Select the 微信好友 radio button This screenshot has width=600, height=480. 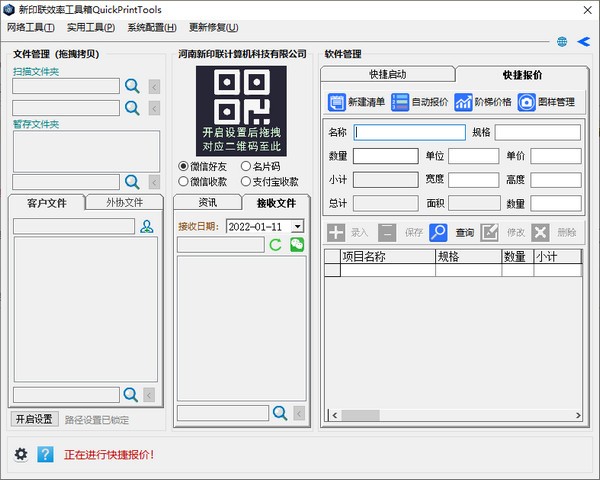pos(183,166)
